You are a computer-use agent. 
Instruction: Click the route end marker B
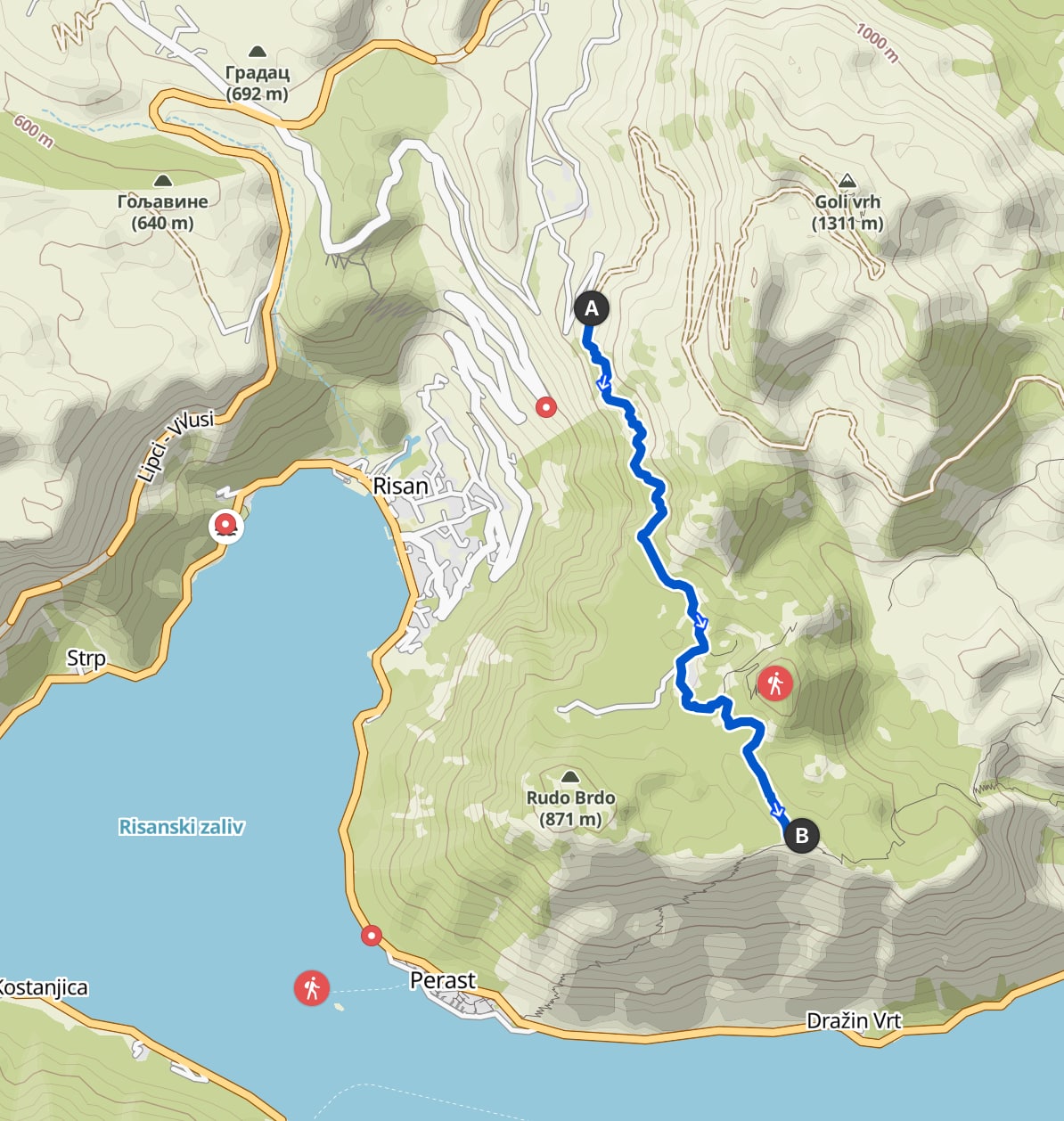tap(801, 835)
